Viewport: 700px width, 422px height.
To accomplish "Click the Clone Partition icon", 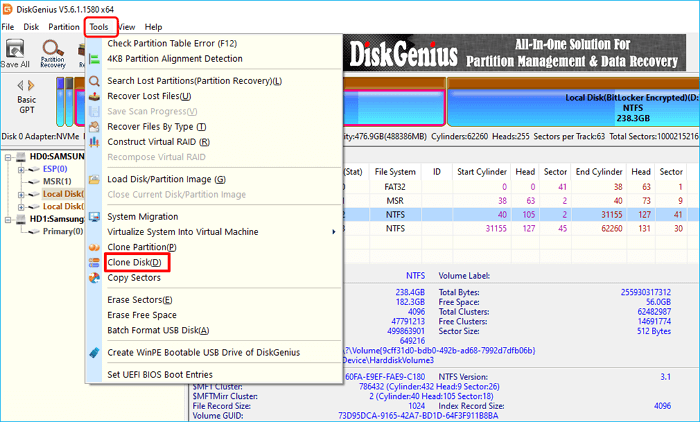I will pyautogui.click(x=94, y=247).
